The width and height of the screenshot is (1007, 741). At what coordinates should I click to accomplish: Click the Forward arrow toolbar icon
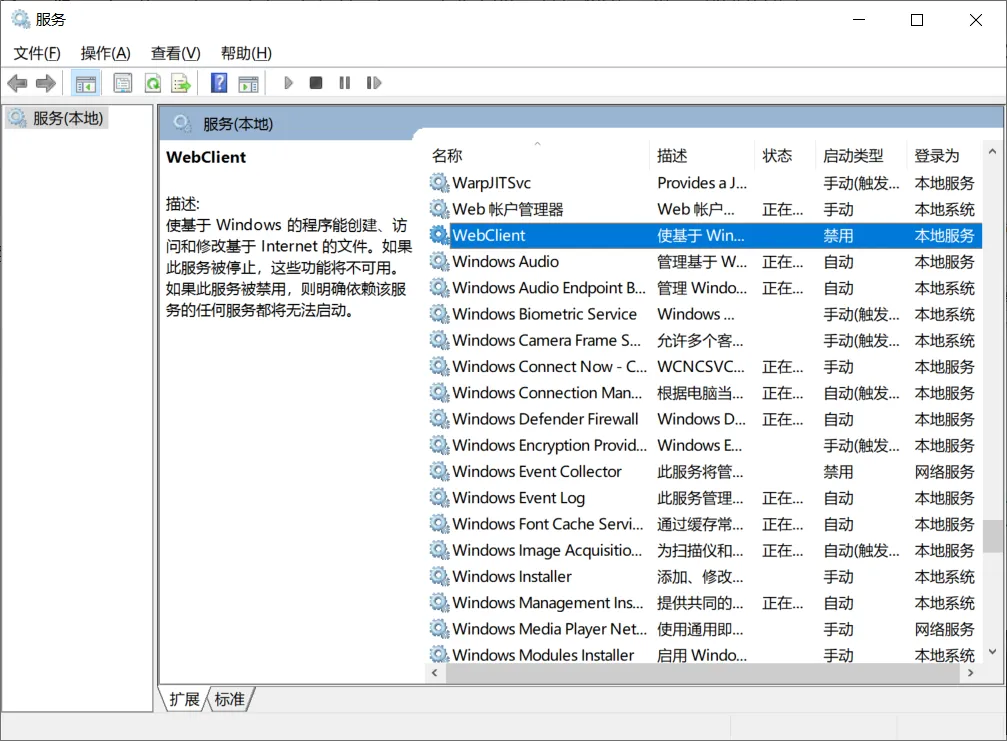coord(46,83)
